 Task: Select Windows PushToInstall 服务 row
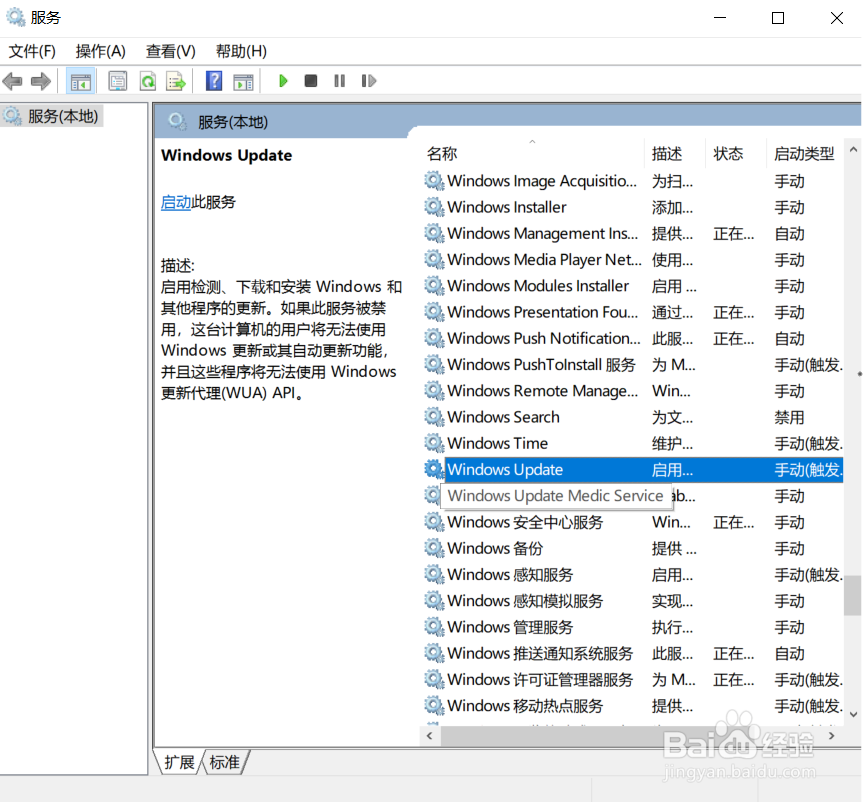click(634, 365)
